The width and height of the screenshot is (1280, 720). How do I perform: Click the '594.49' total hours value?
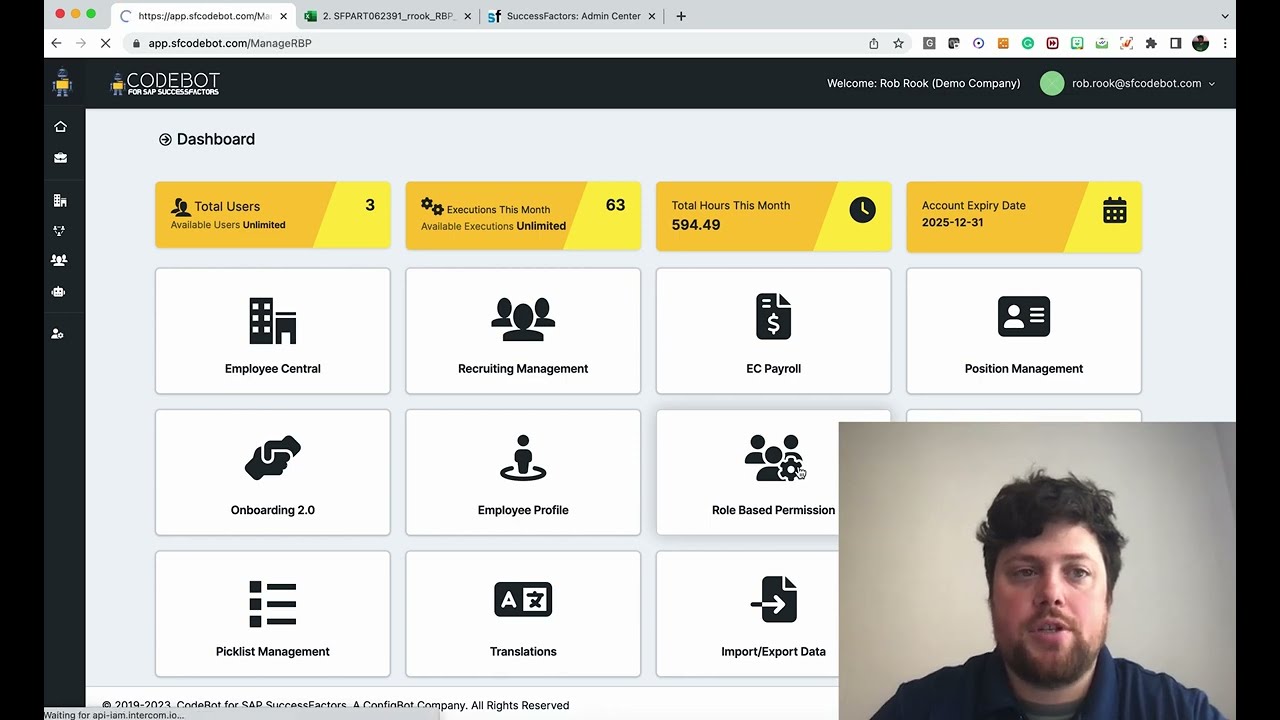pyautogui.click(x=696, y=225)
